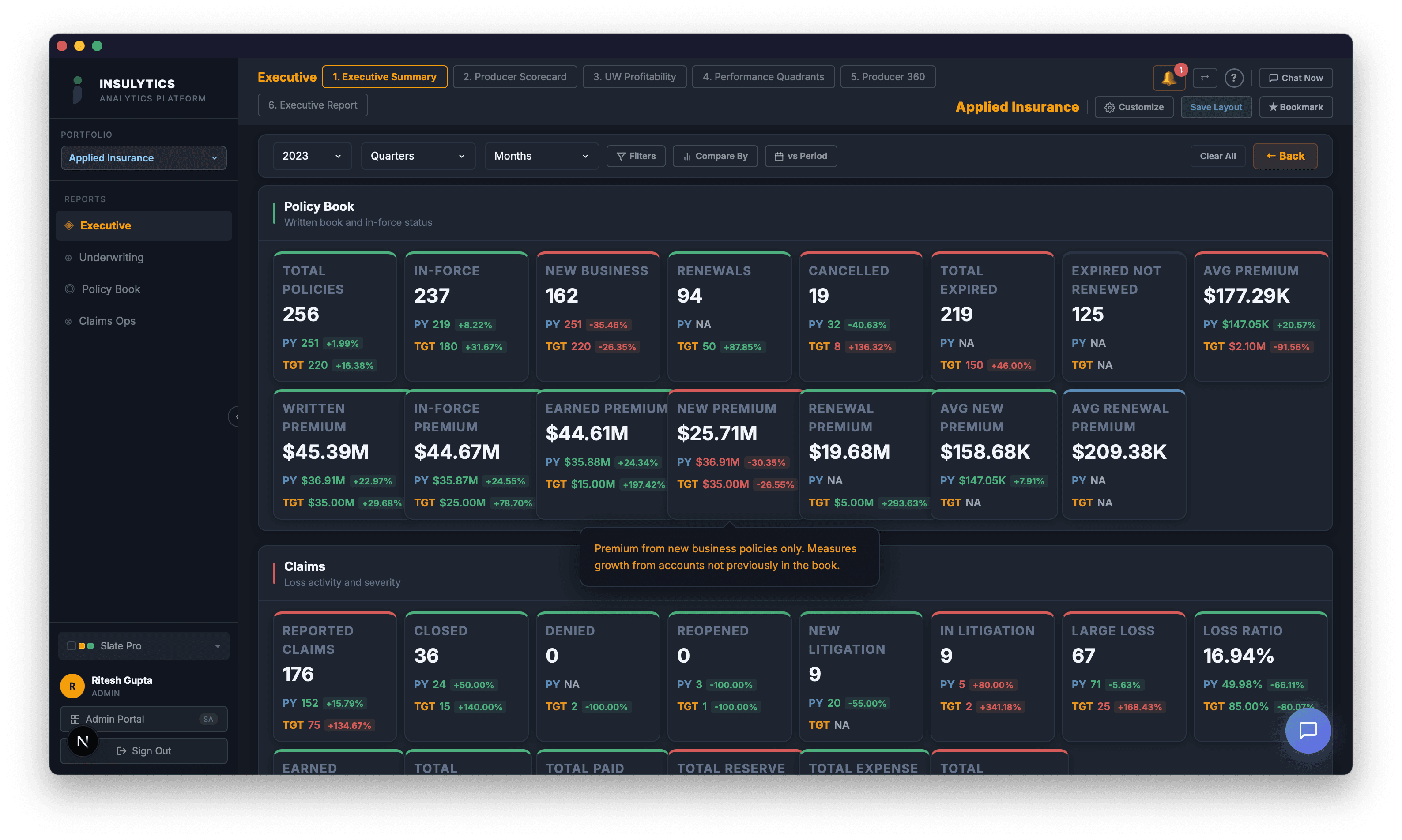Click the Sign Out arrow icon
The height and width of the screenshot is (840, 1402).
(121, 750)
